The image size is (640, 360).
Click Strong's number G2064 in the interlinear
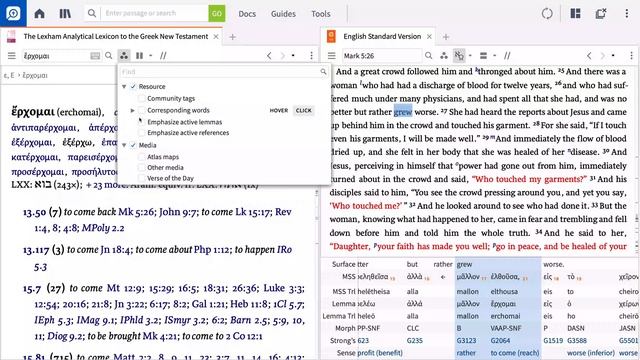(x=500, y=340)
